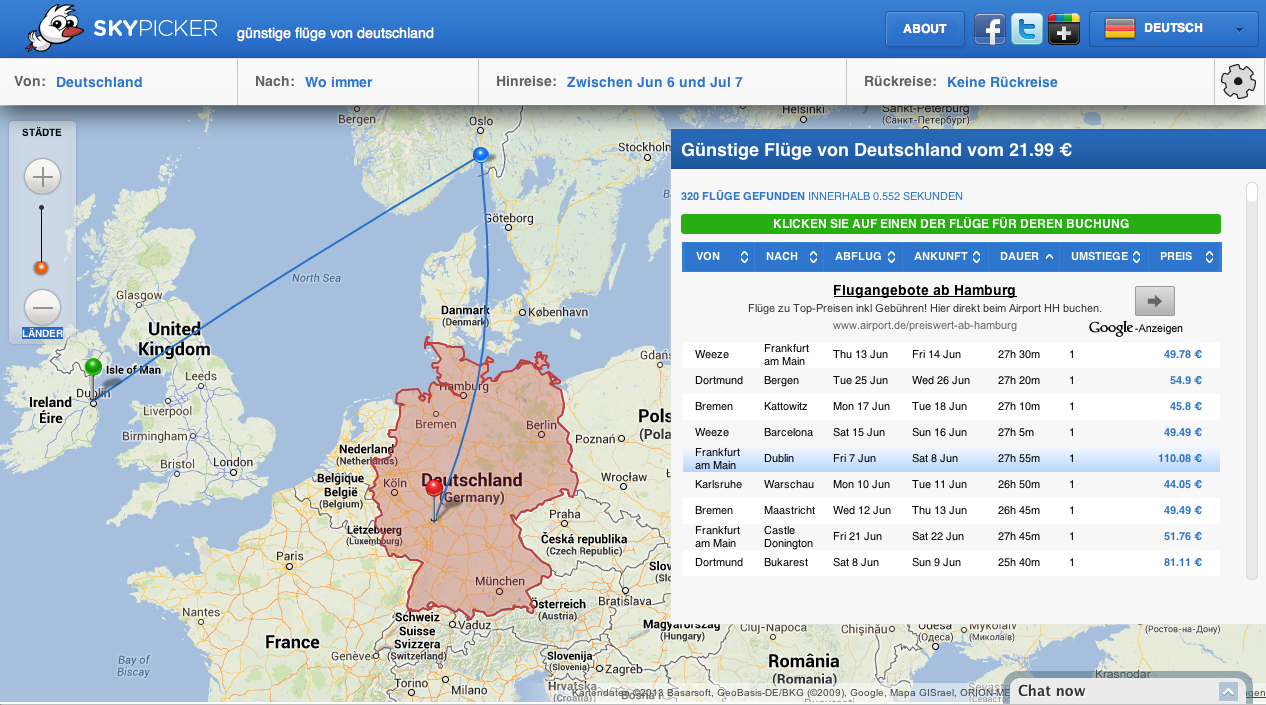Click the Skypicker bird logo
The image size is (1266, 705).
(55, 28)
